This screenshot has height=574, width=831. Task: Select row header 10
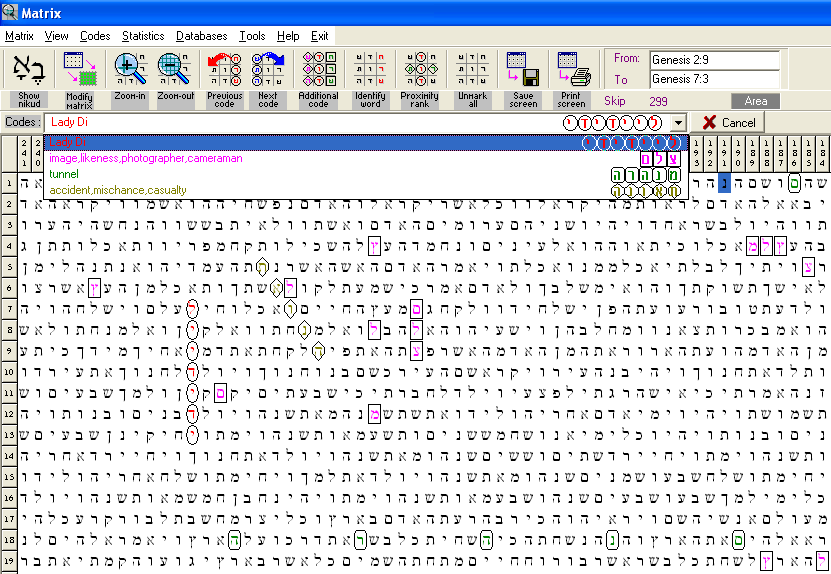(x=9, y=372)
